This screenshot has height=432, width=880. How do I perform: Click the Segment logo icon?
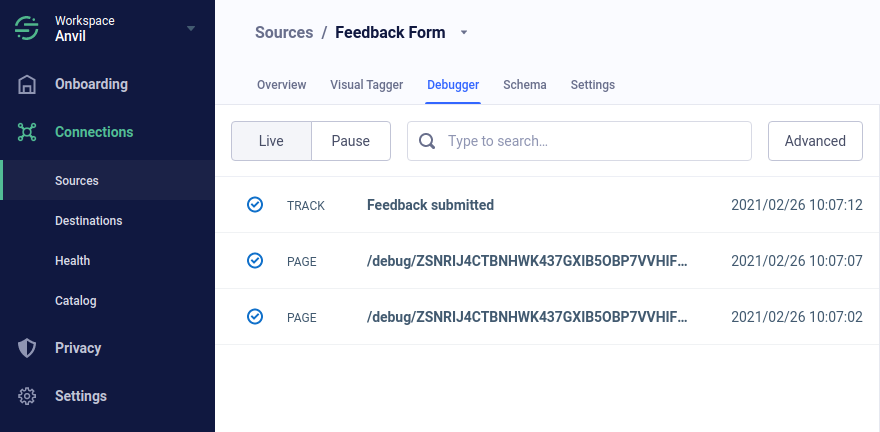click(26, 28)
